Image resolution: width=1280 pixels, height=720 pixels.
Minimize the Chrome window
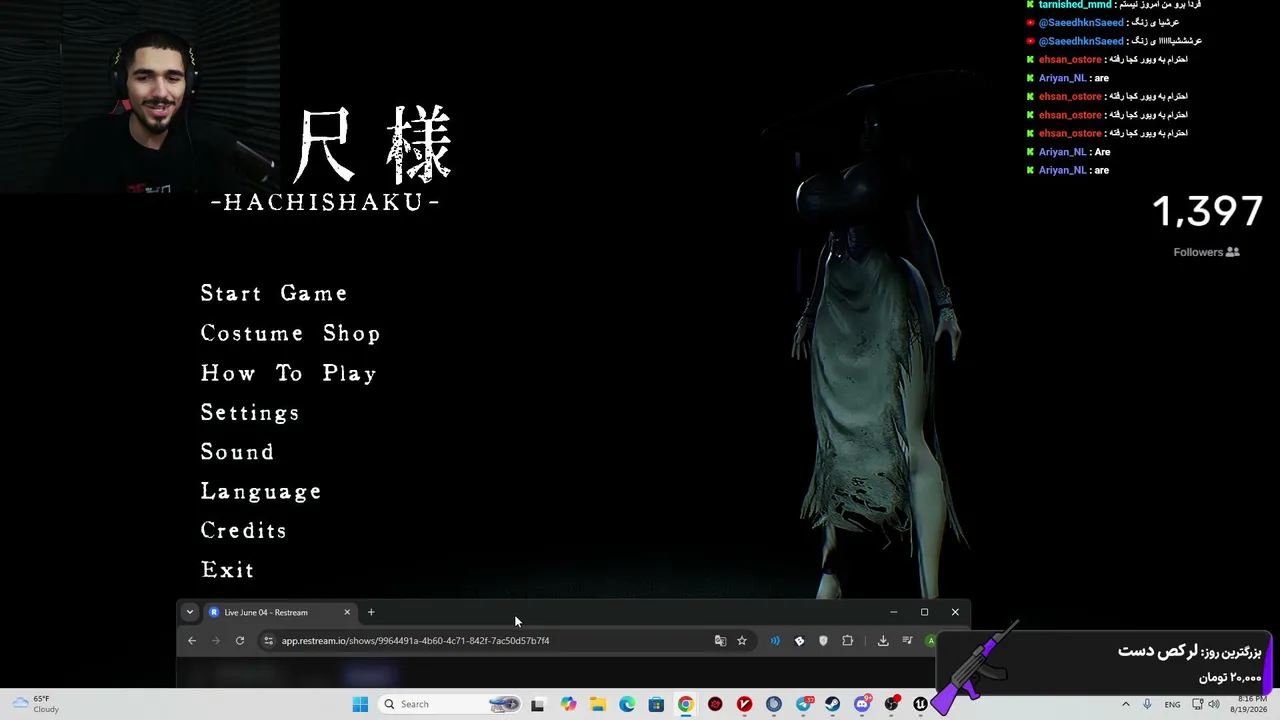(x=893, y=612)
